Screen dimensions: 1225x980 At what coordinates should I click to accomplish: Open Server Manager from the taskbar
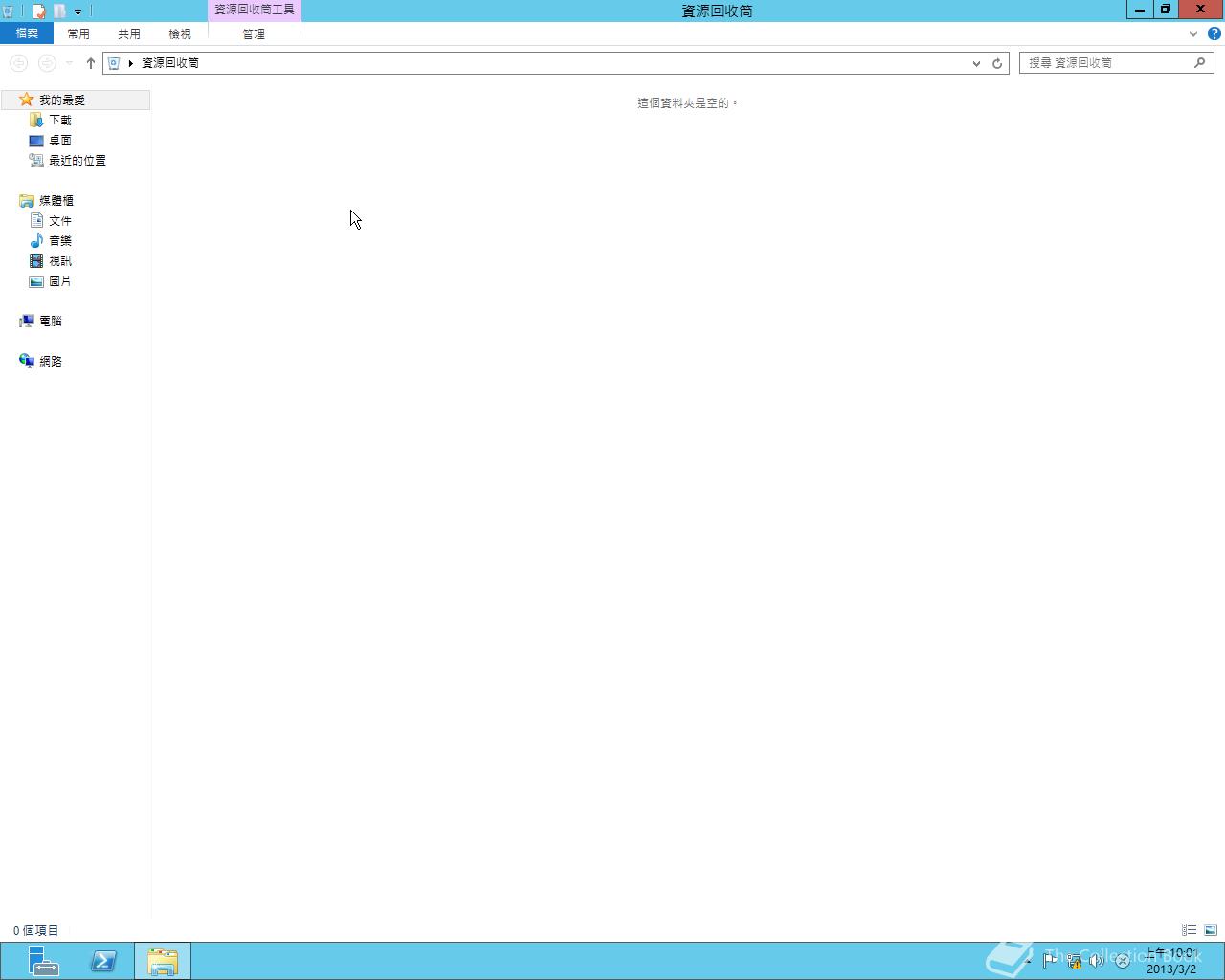click(43, 961)
